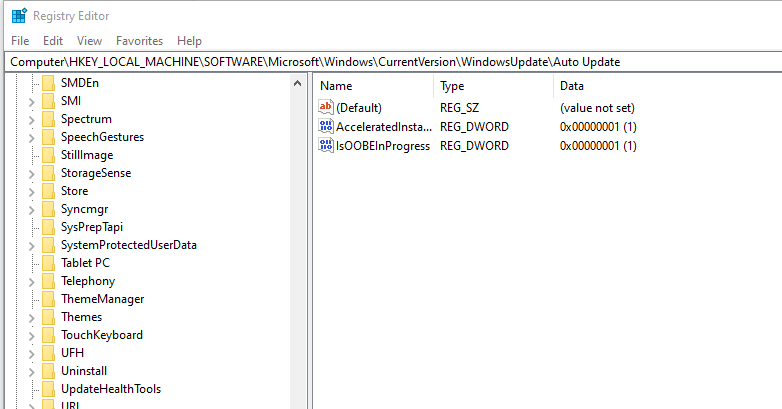
Task: Click the registry path address bar
Action: [394, 62]
